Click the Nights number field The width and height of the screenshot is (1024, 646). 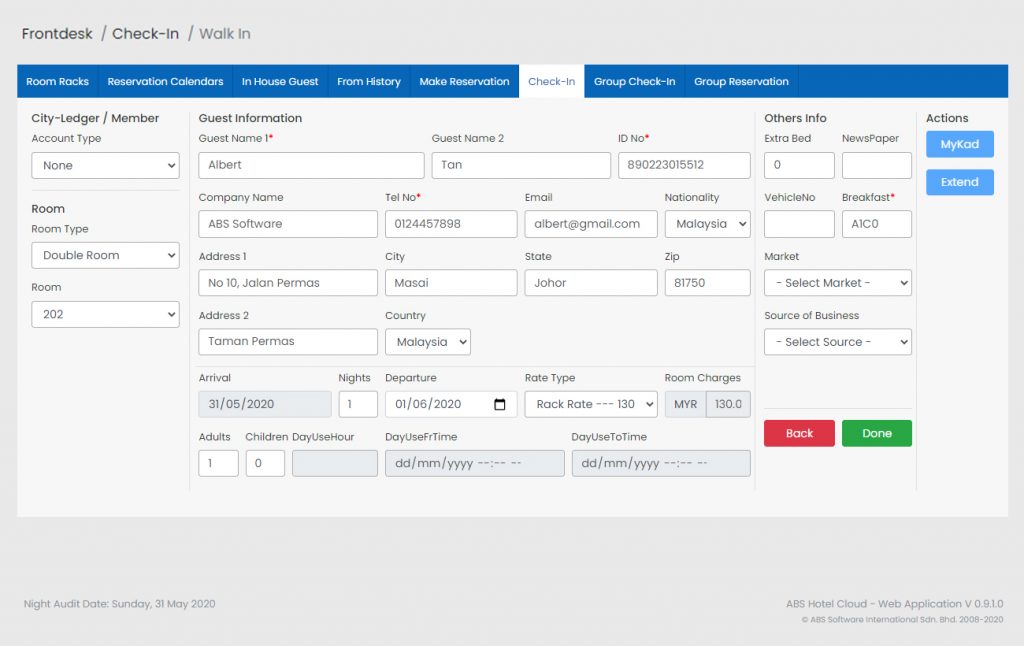[x=357, y=405]
